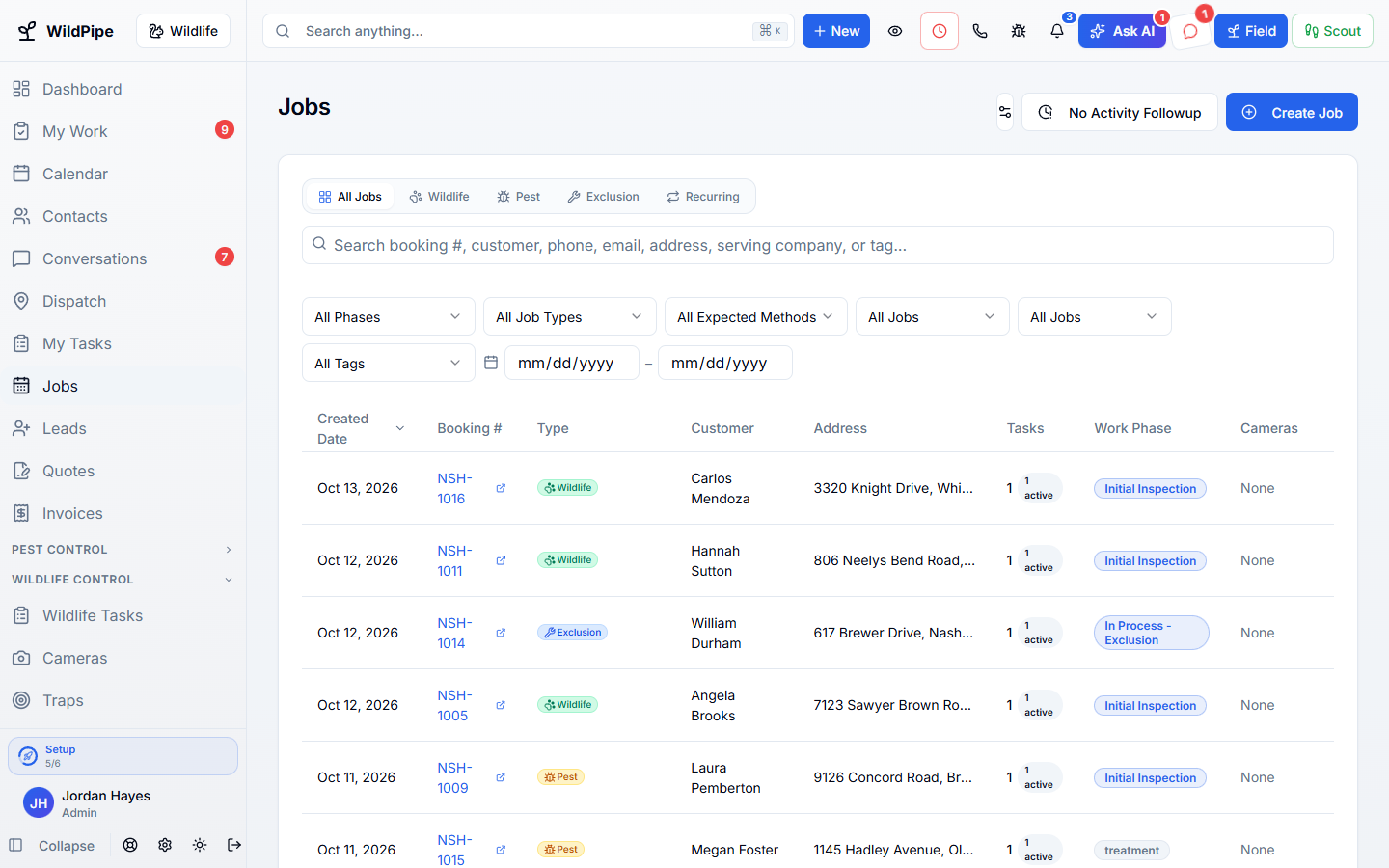Open the All Phases dropdown
This screenshot has width=1389, height=868.
pos(389,316)
